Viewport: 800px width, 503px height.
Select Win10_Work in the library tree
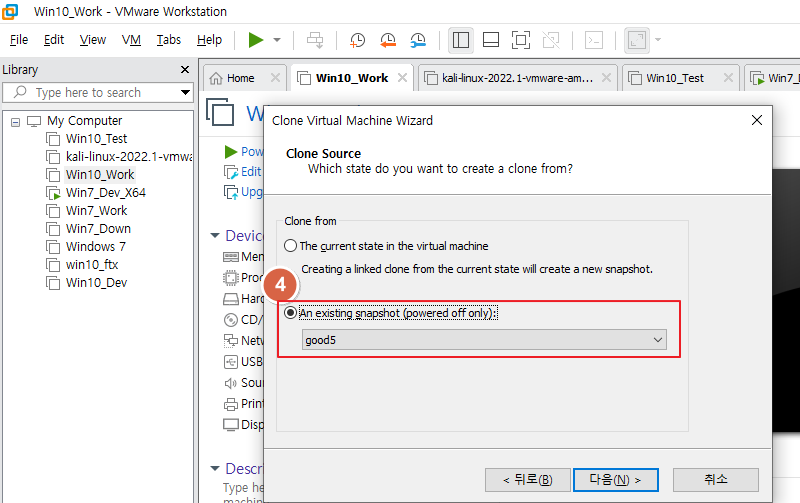pos(100,175)
